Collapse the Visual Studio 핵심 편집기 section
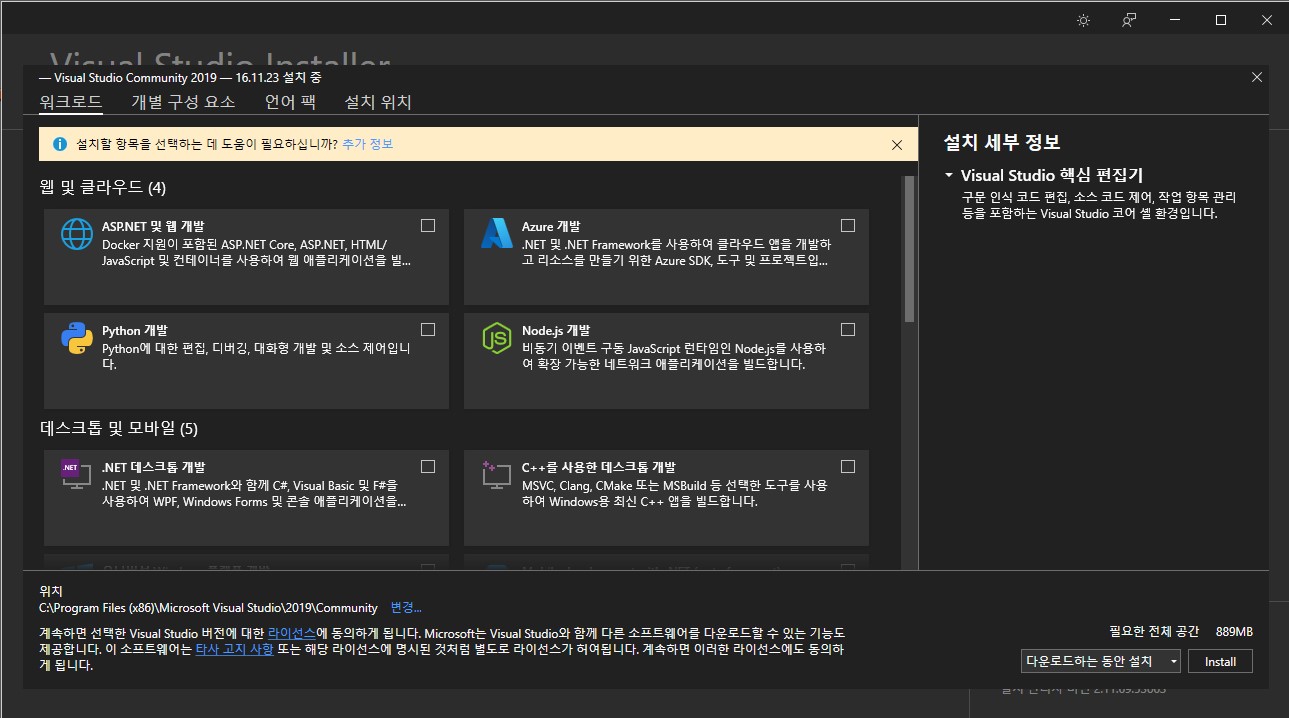Screen dimensions: 1289x718 (x=949, y=175)
